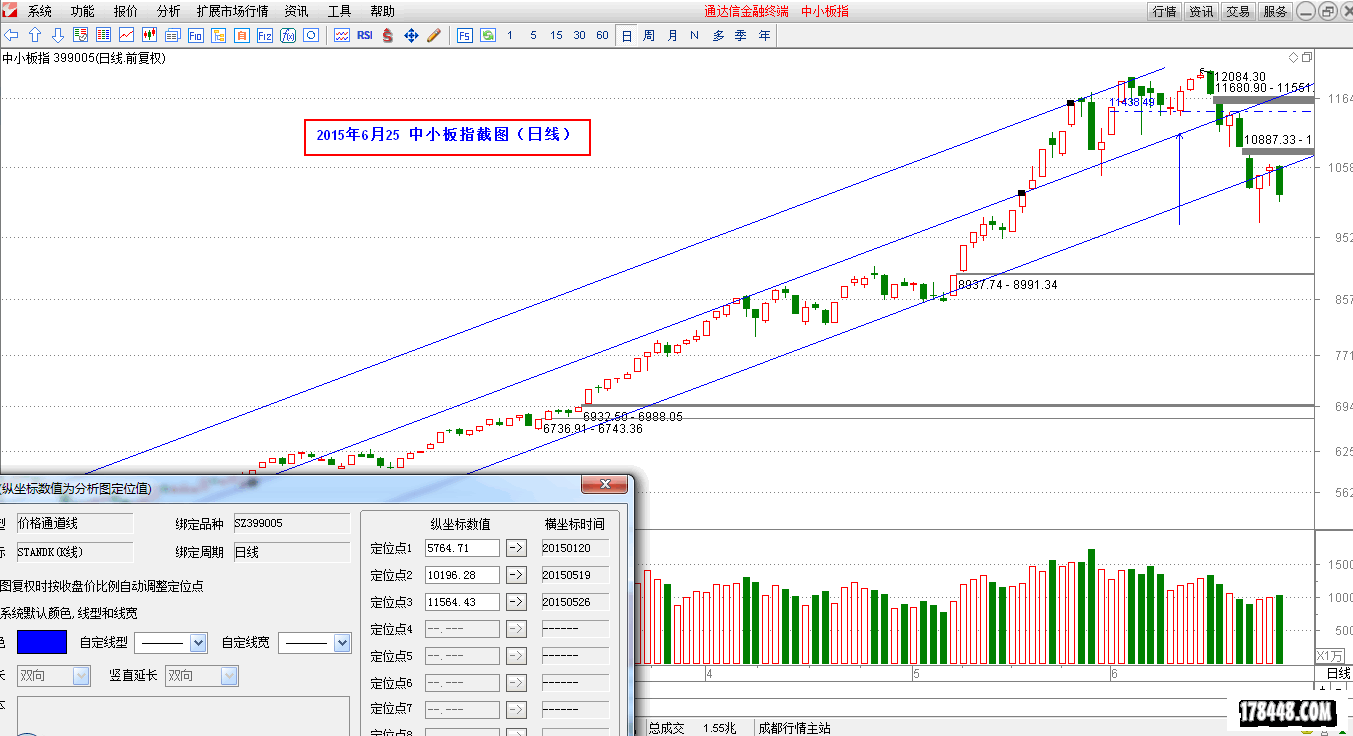Viewport: 1353px width, 736px height.
Task: Click the indicator wave chart icon
Action: (342, 35)
